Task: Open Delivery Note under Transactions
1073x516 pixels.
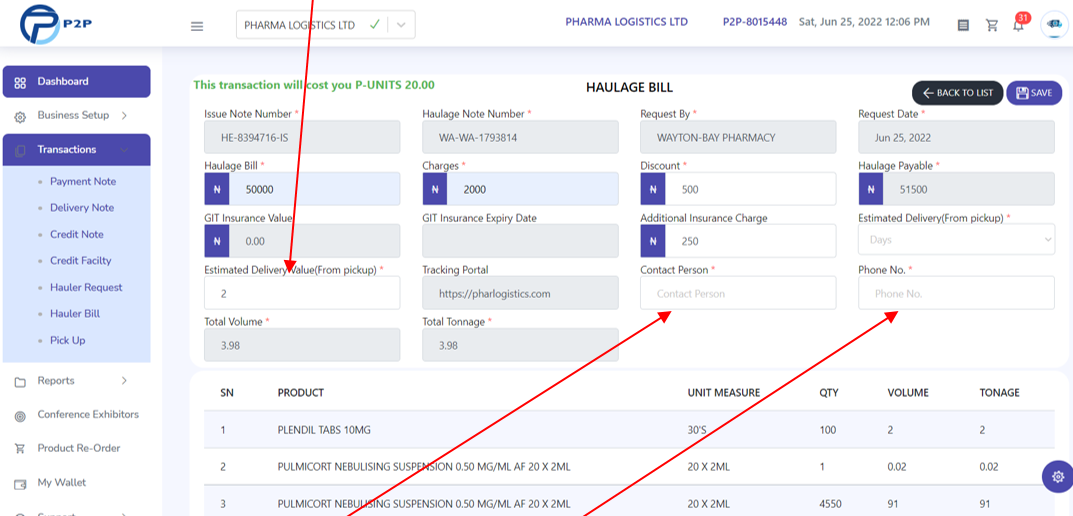Action: (82, 208)
